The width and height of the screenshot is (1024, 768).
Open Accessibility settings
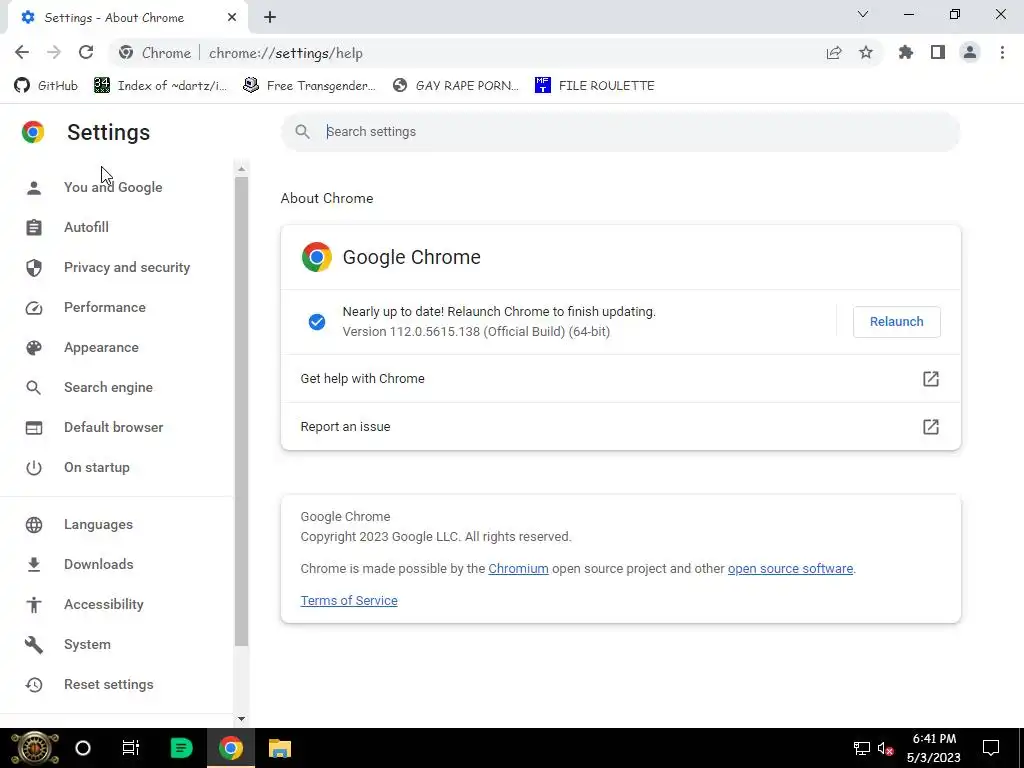pos(104,605)
